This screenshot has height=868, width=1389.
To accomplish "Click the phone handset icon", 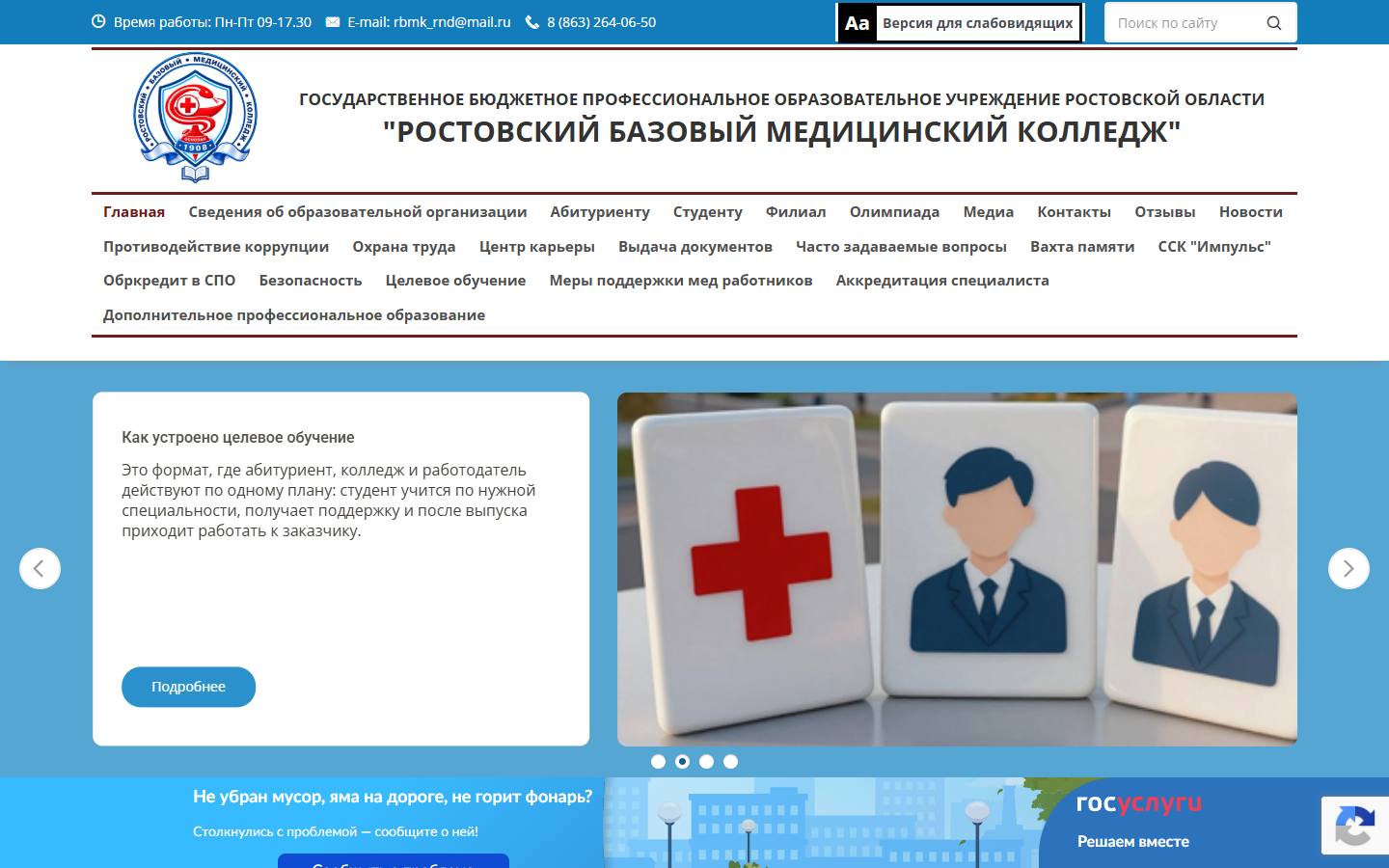I will point(532,22).
